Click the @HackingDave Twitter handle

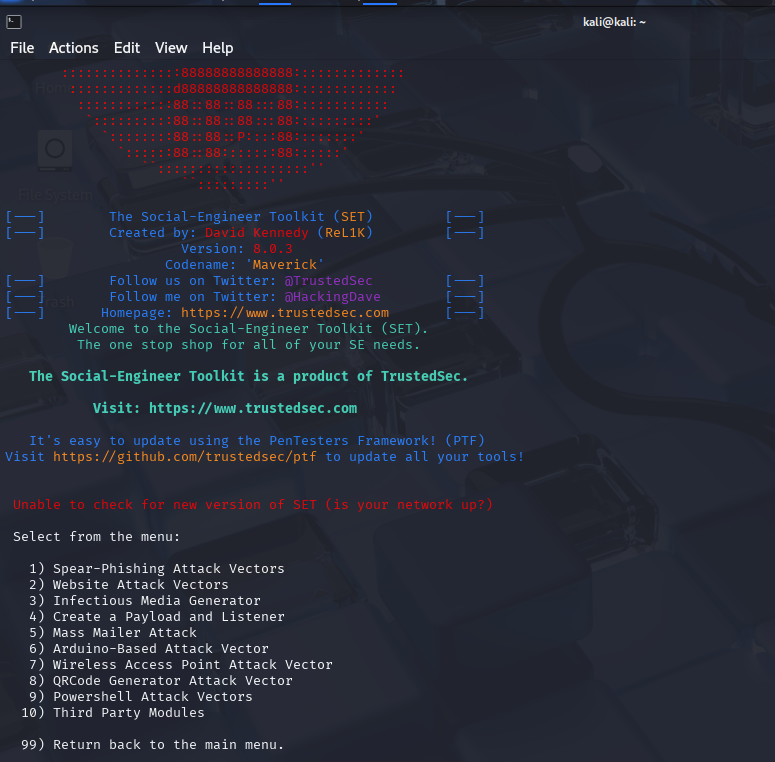coord(332,296)
